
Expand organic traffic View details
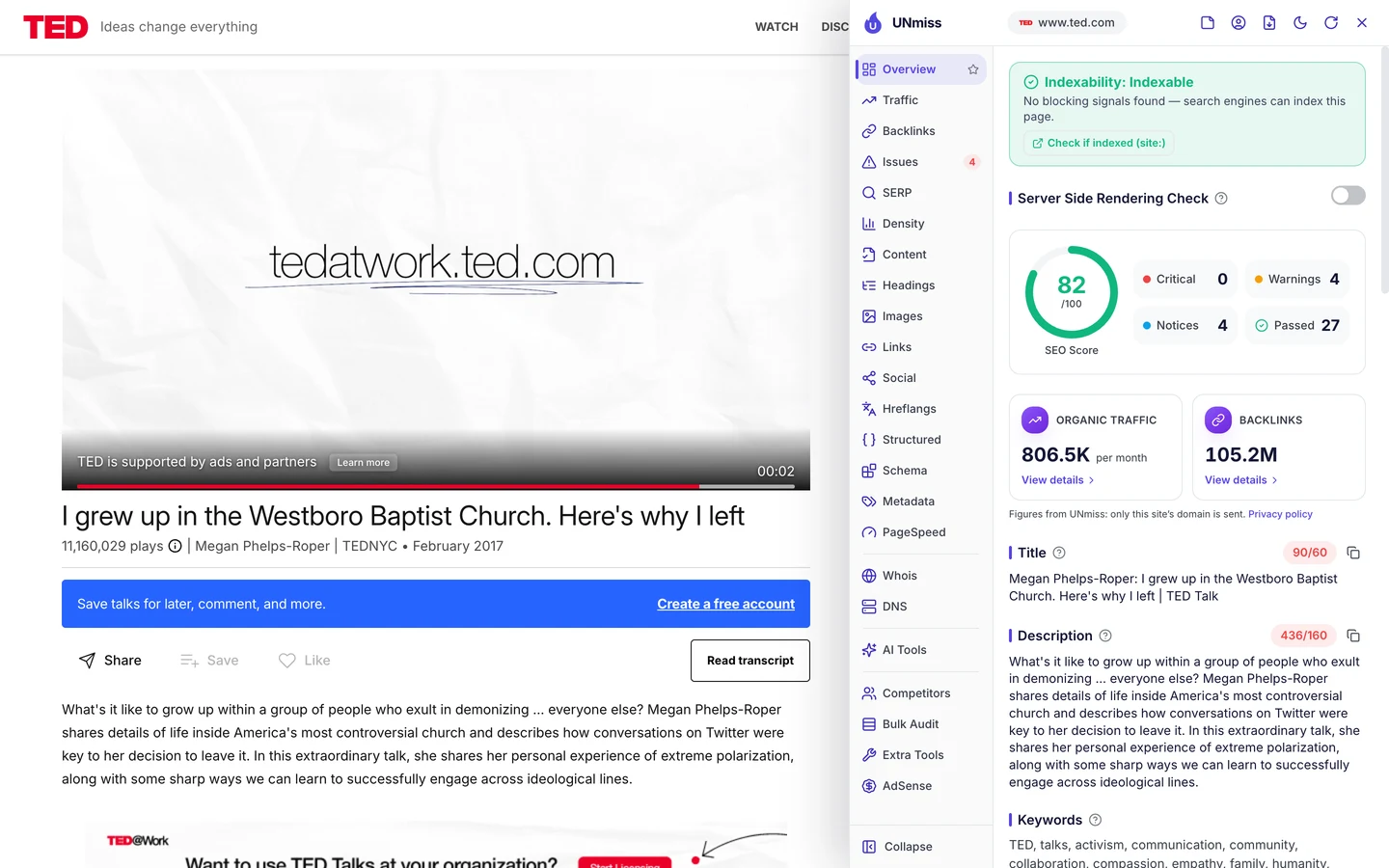[1058, 480]
